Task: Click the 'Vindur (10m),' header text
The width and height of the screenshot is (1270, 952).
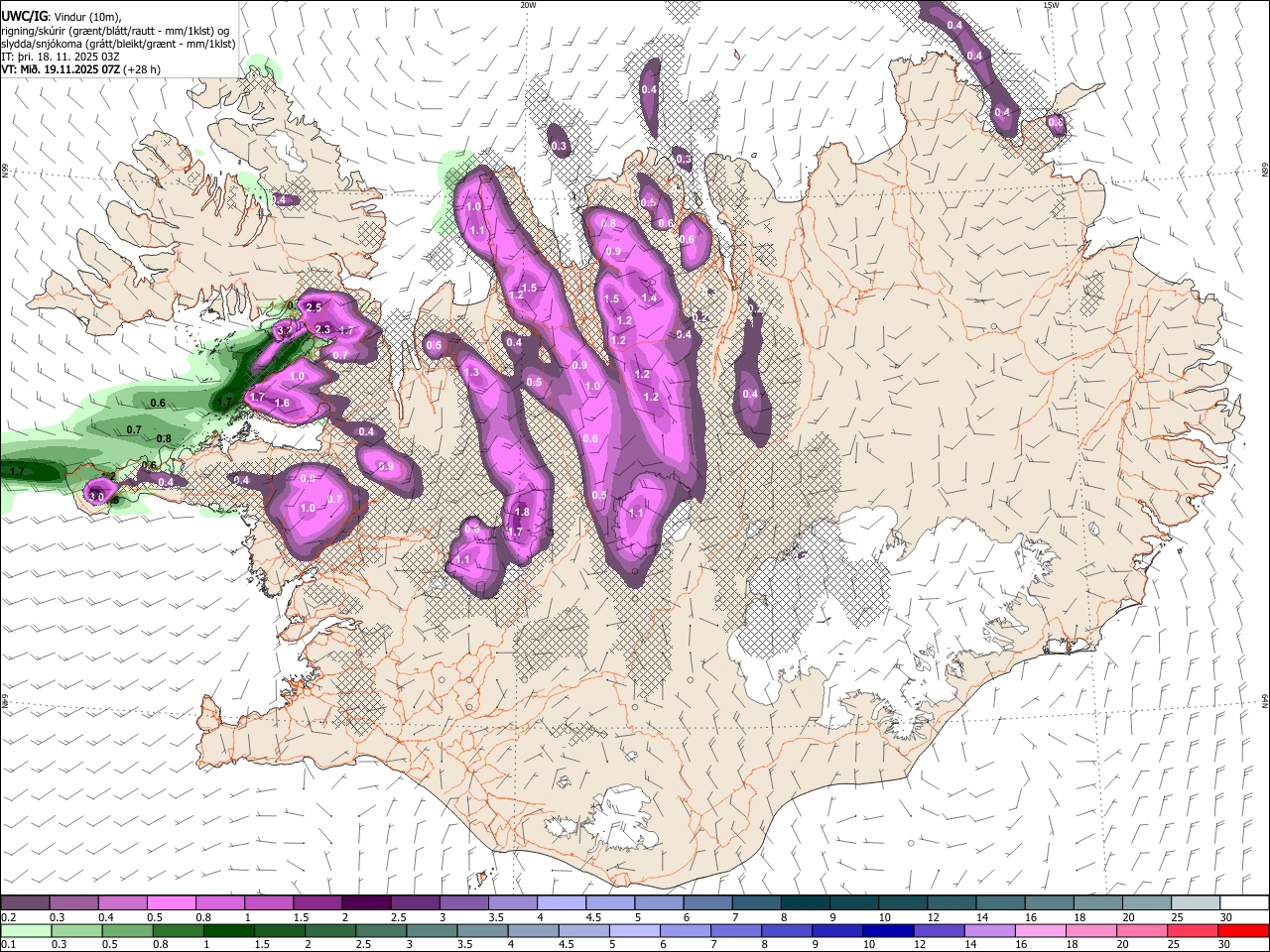Action: coord(86,16)
